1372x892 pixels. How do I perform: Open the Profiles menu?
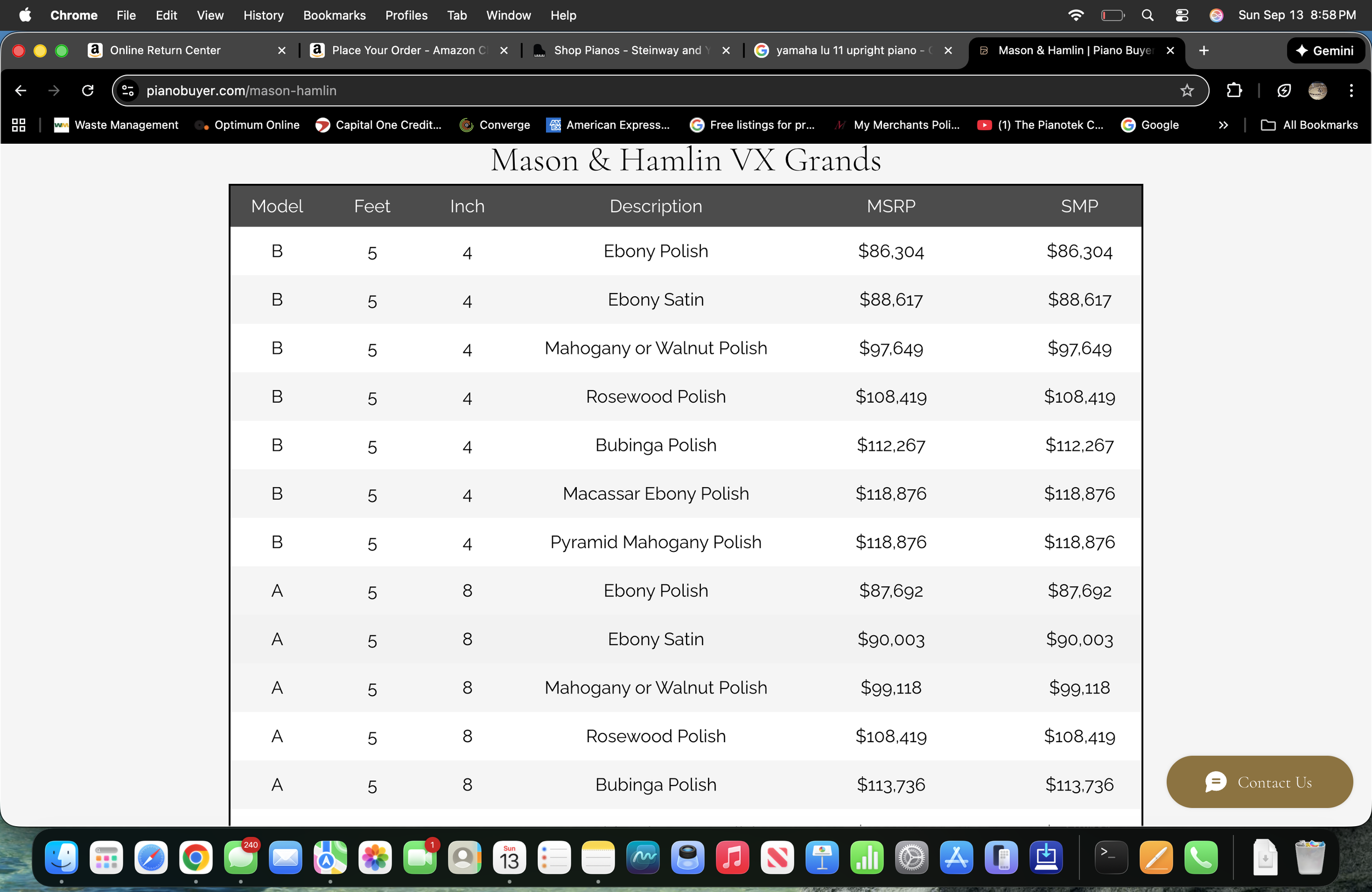coord(407,15)
